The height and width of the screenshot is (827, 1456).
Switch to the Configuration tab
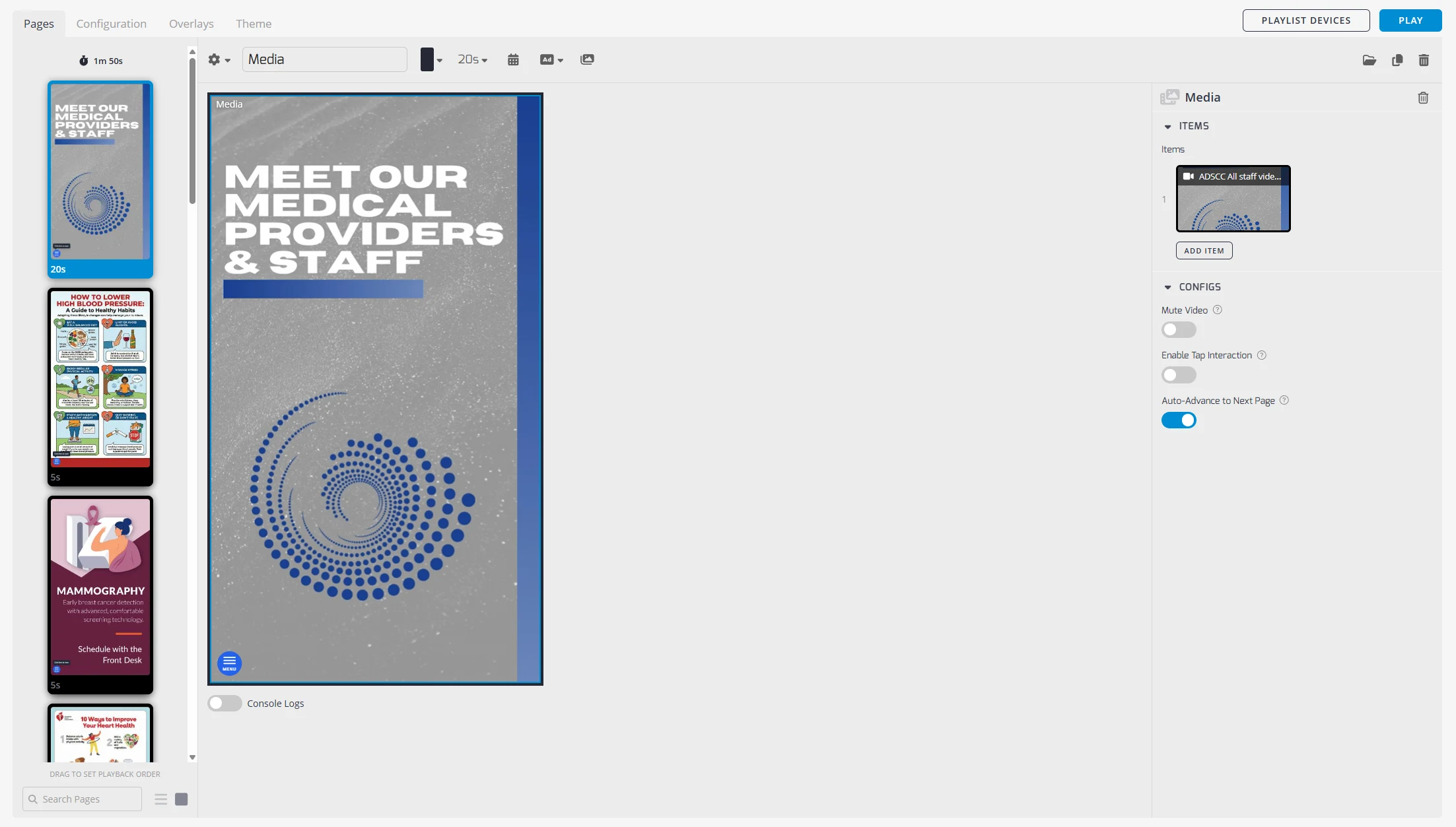(112, 24)
